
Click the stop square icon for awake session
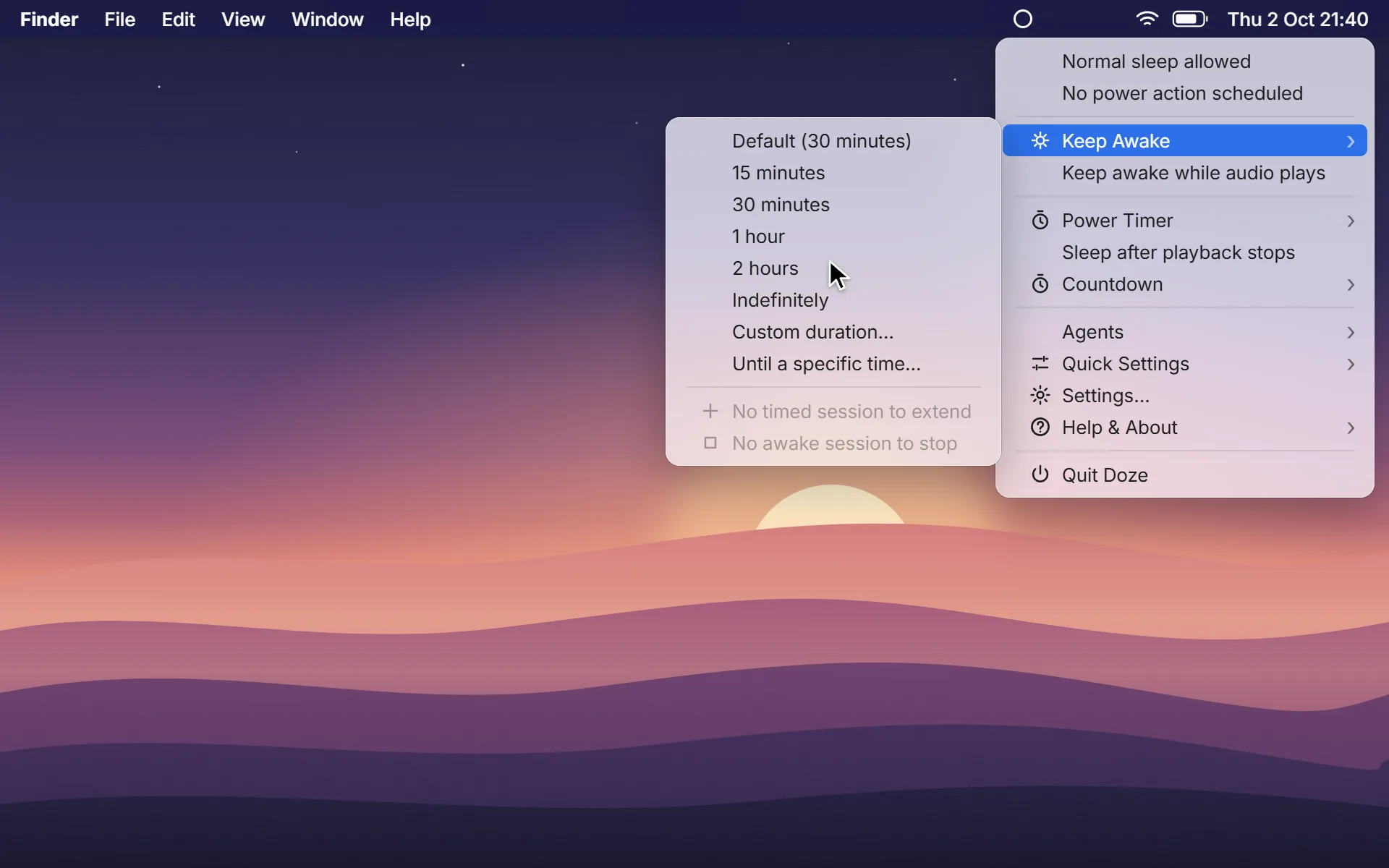pos(710,443)
